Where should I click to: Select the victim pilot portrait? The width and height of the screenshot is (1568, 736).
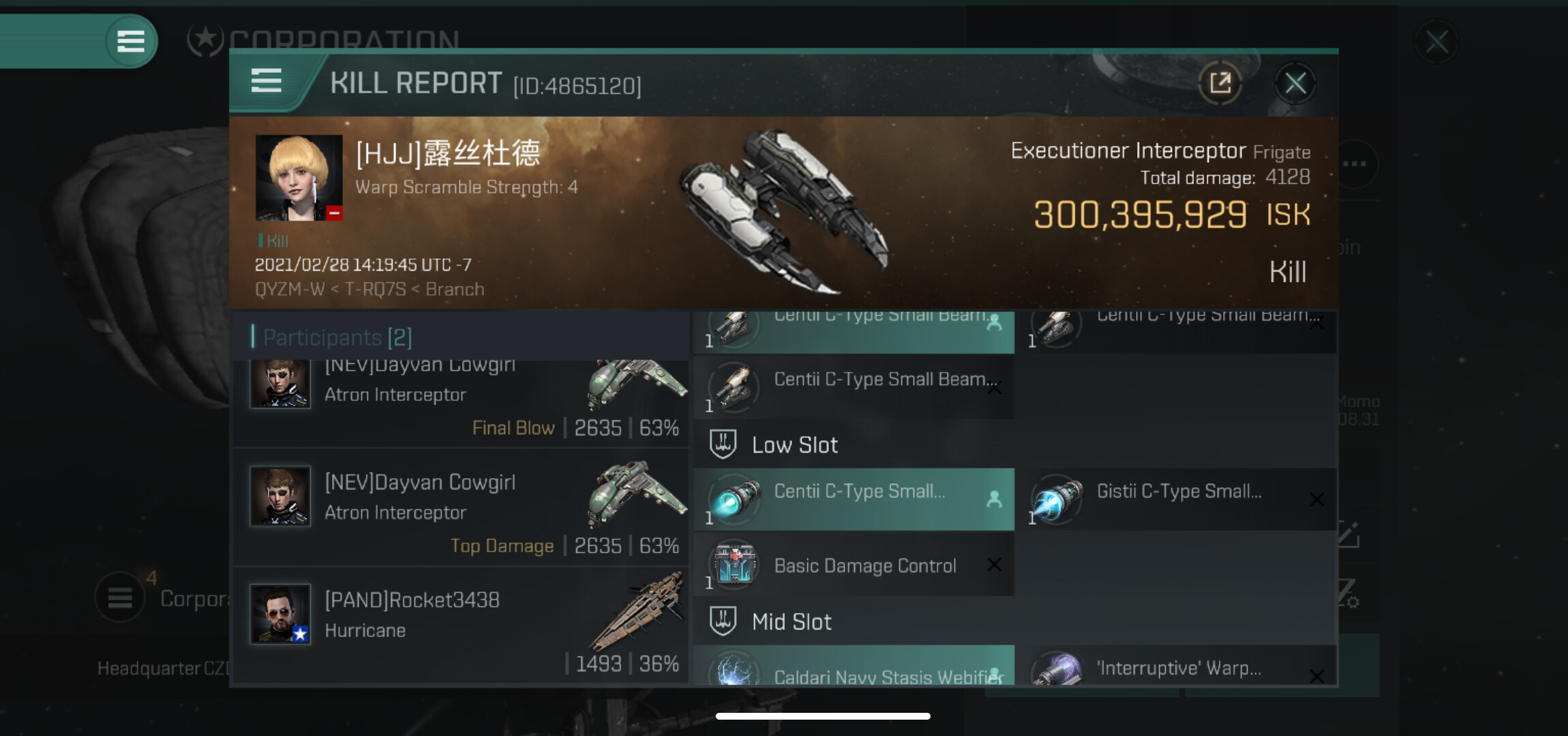coord(299,178)
